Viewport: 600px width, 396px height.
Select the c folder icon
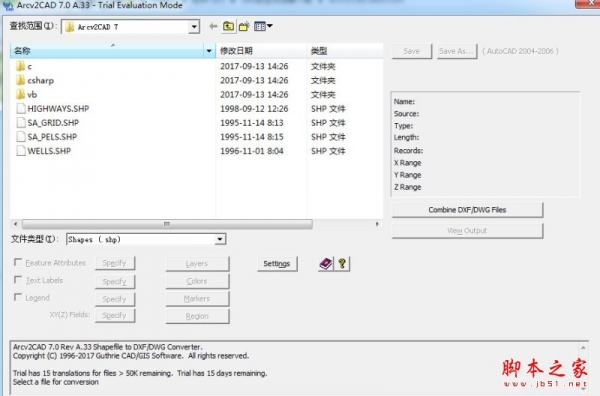point(21,66)
